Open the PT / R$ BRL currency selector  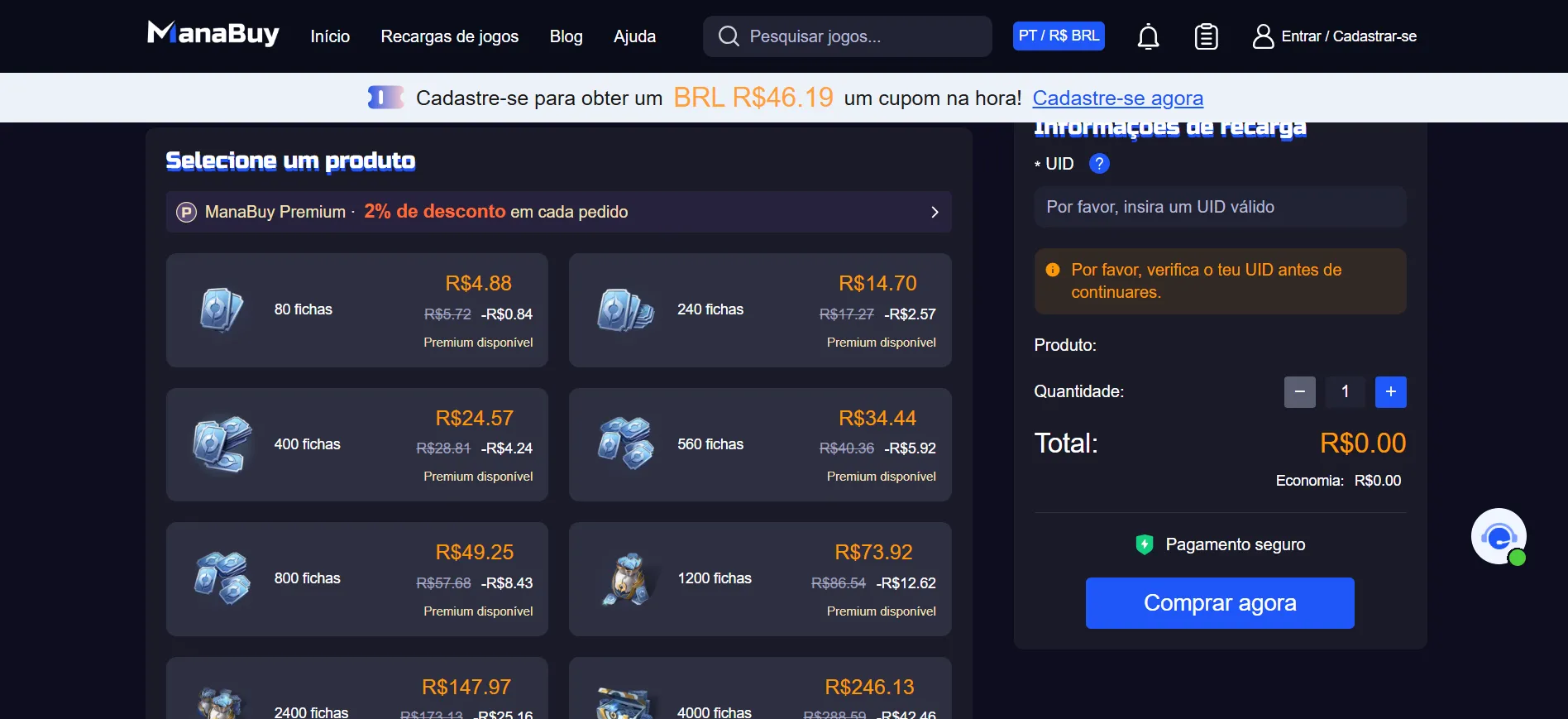1059,36
